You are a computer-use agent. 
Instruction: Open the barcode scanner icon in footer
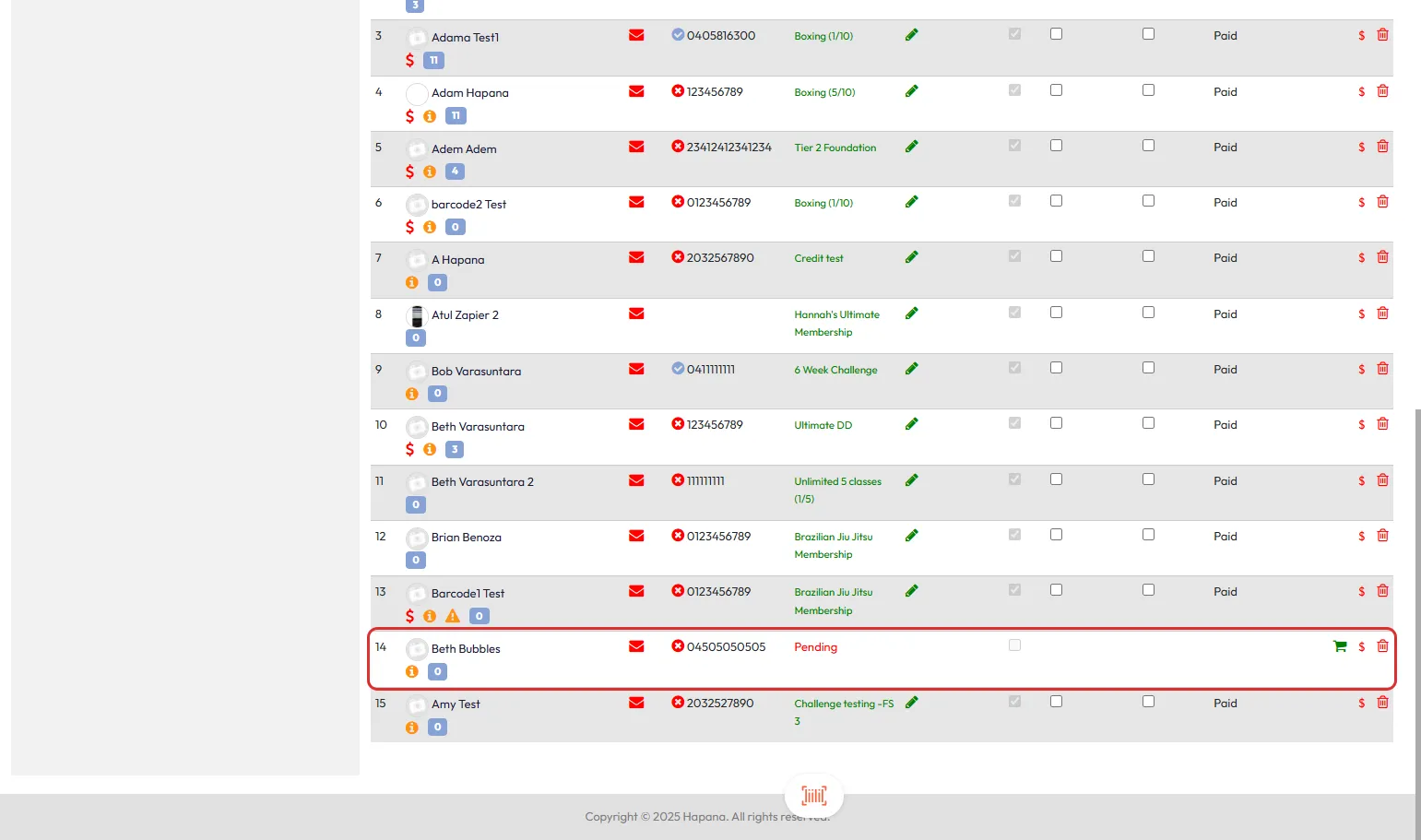(813, 795)
